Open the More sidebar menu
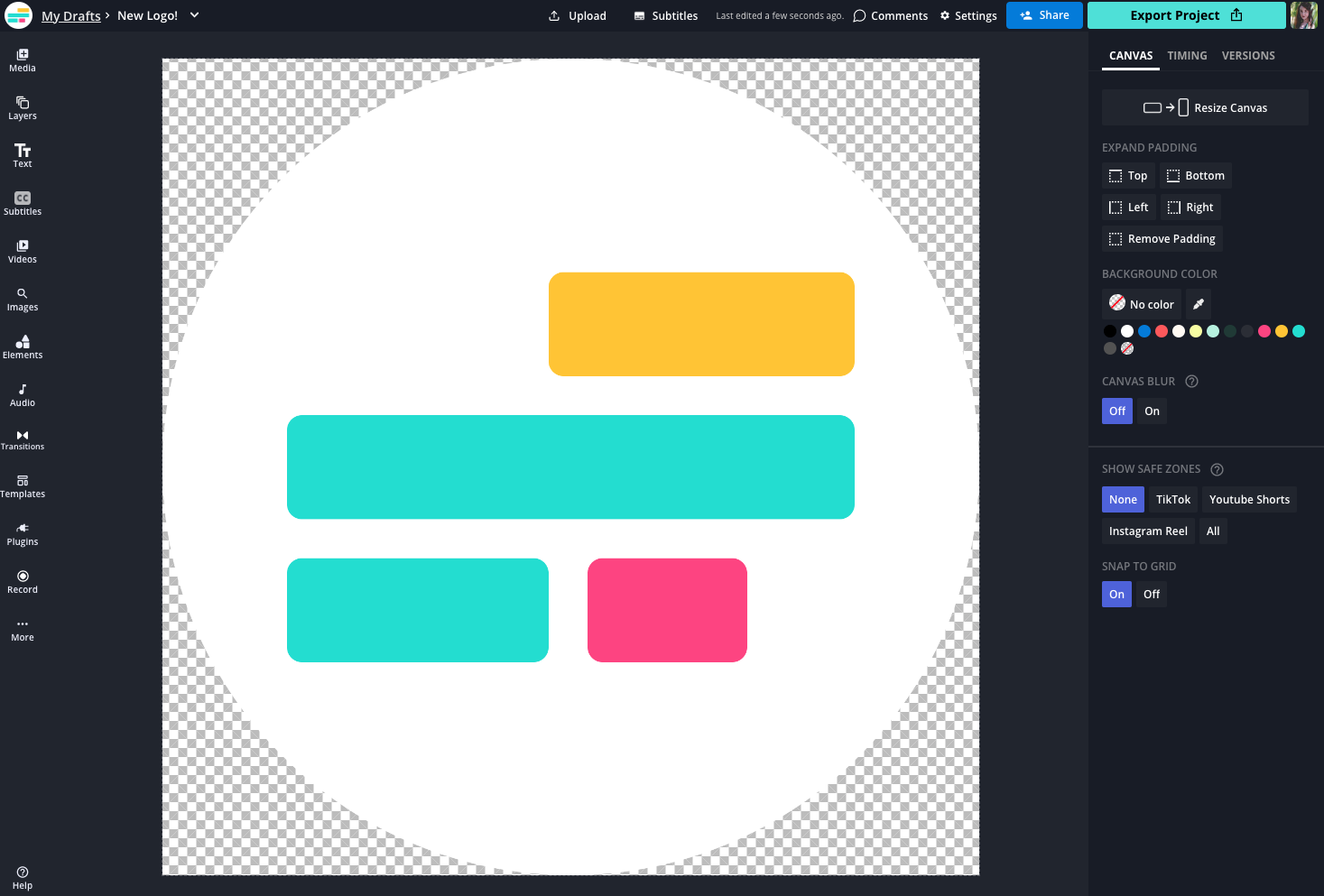 pos(22,629)
